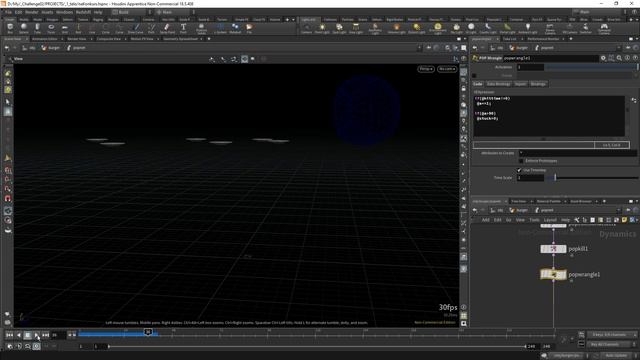Screen dimensions: 640x360
Task: Open the Main radial menu dropdown
Action: coord(175,12)
